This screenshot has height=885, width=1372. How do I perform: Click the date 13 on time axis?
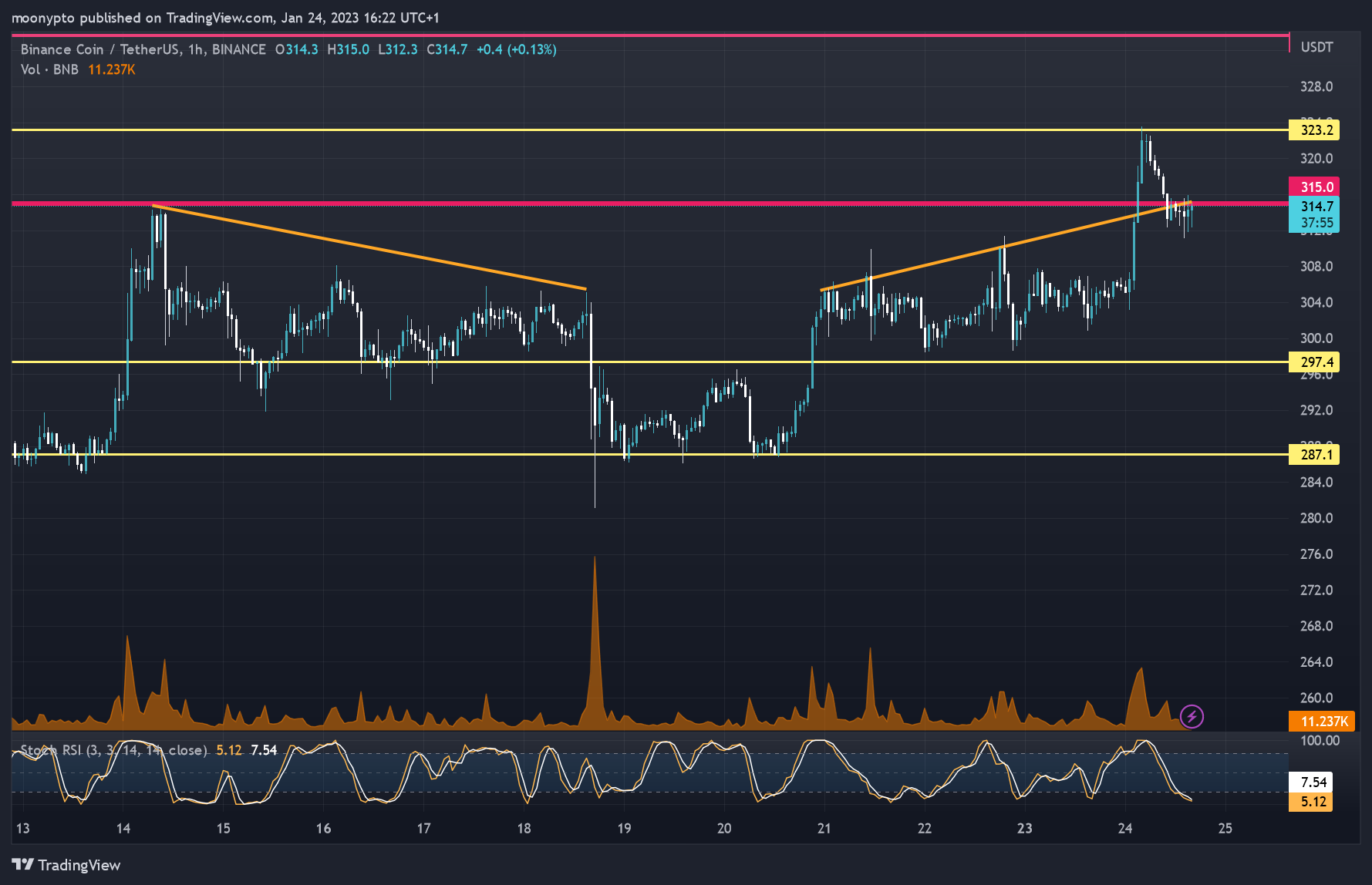(x=23, y=829)
